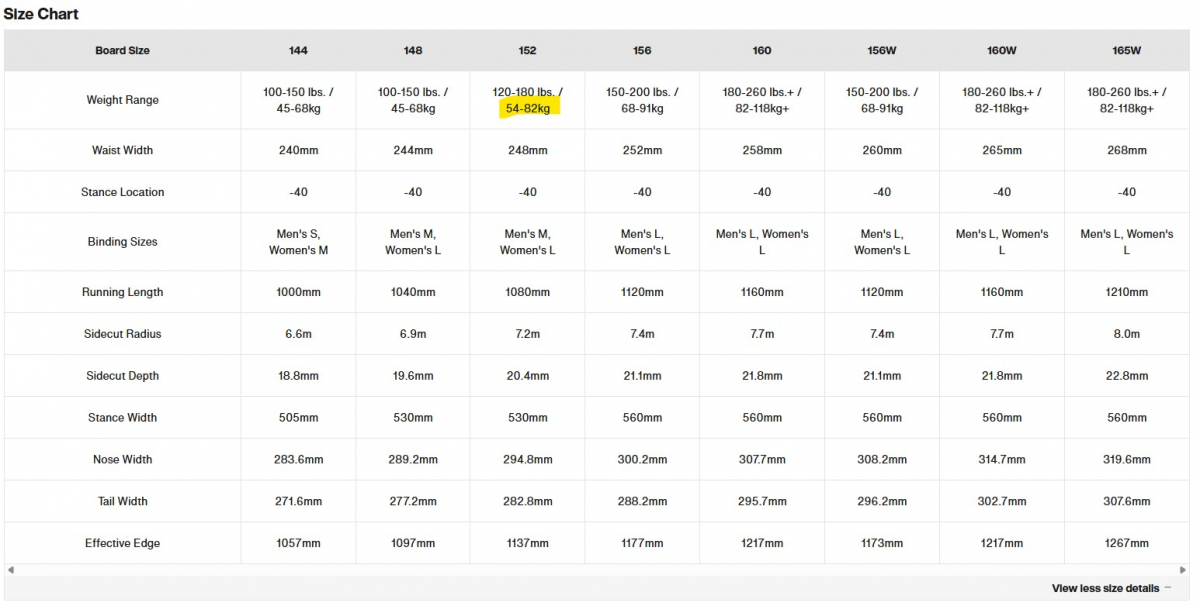This screenshot has width=1200, height=606.
Task: Click the 152 board size column header
Action: tap(528, 50)
